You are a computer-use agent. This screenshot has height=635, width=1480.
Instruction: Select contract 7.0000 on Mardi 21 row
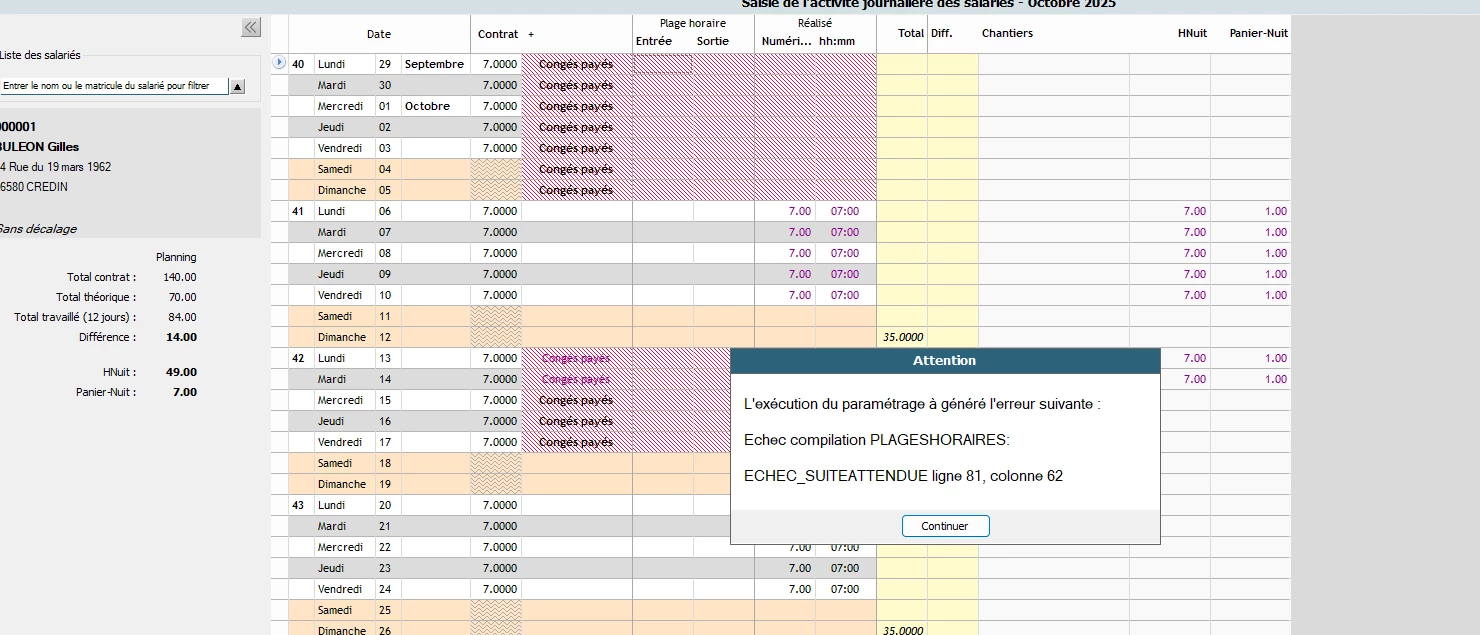500,526
